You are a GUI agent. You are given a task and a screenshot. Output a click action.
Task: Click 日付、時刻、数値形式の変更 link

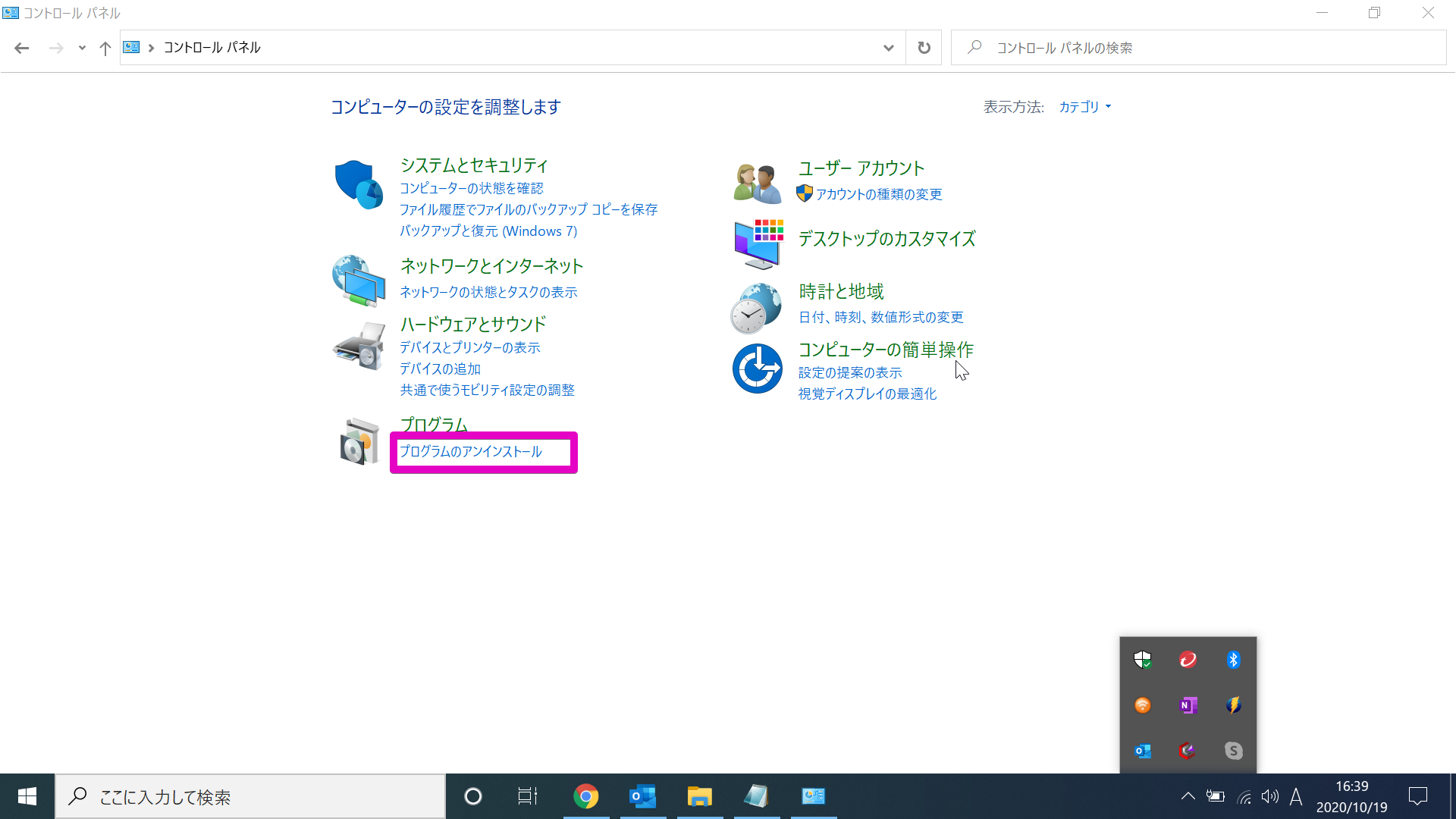[x=880, y=317]
